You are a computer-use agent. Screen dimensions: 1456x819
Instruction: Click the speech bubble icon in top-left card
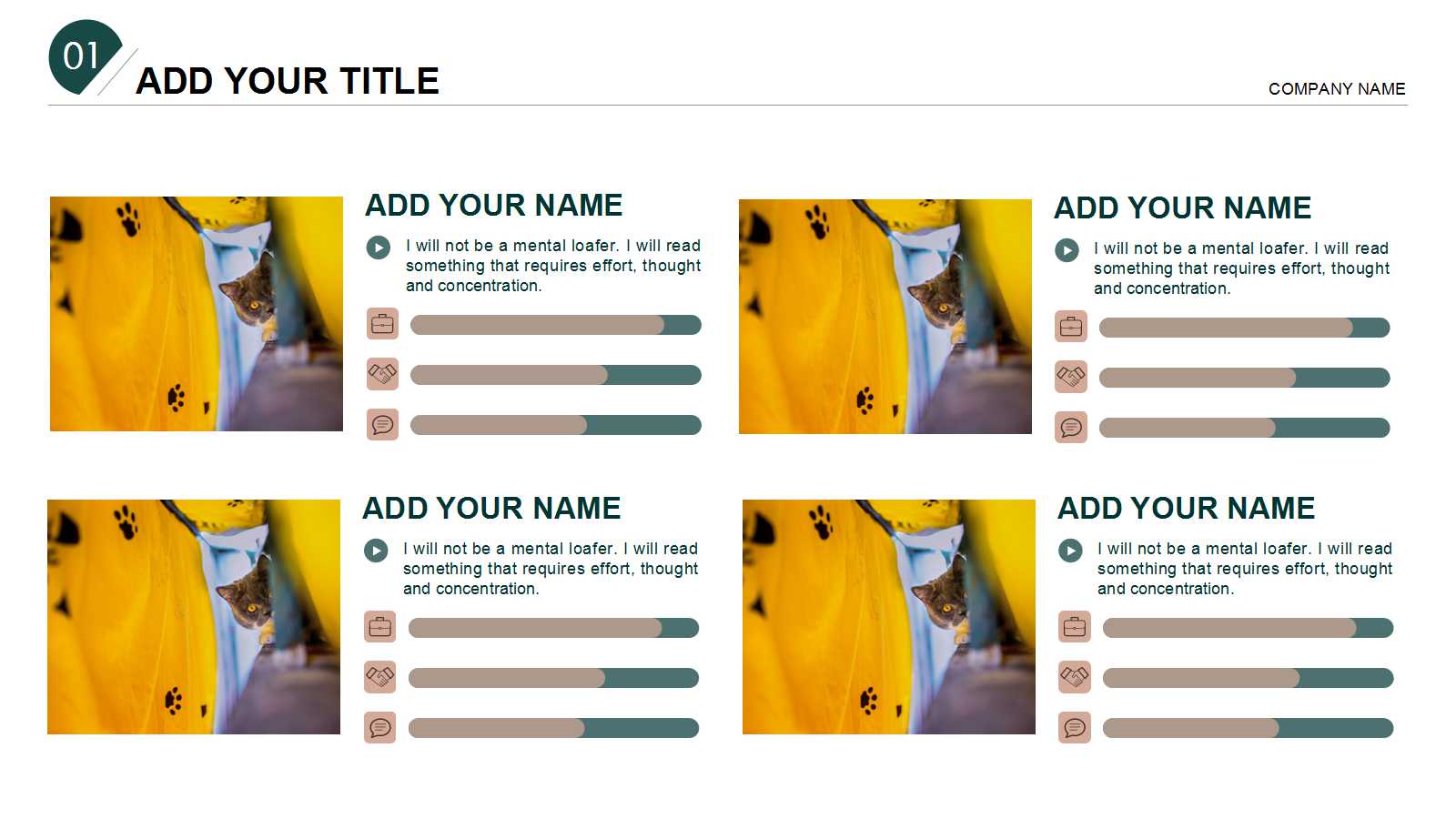point(382,424)
